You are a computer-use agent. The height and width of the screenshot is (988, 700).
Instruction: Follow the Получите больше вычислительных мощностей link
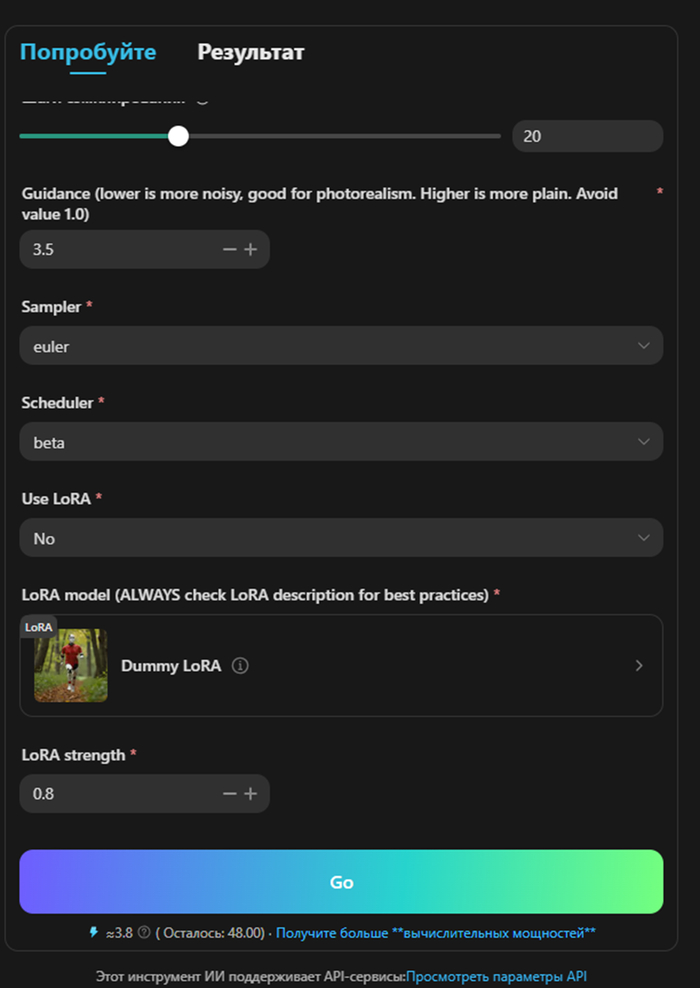point(435,933)
